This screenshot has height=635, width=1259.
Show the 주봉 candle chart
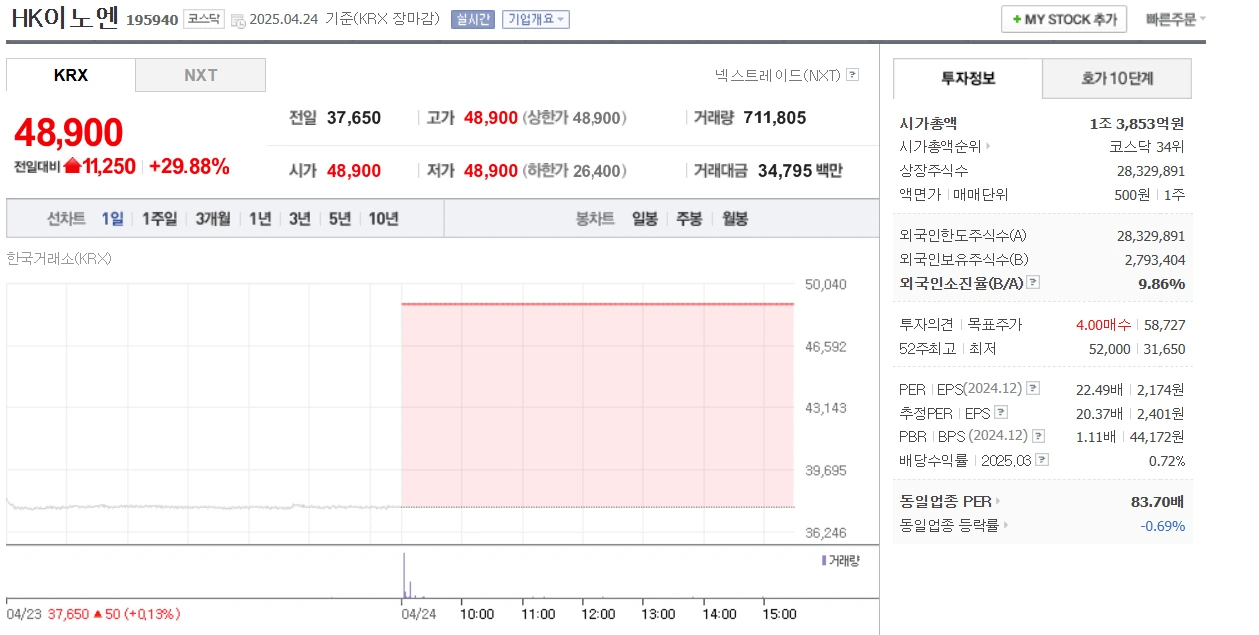(x=690, y=218)
